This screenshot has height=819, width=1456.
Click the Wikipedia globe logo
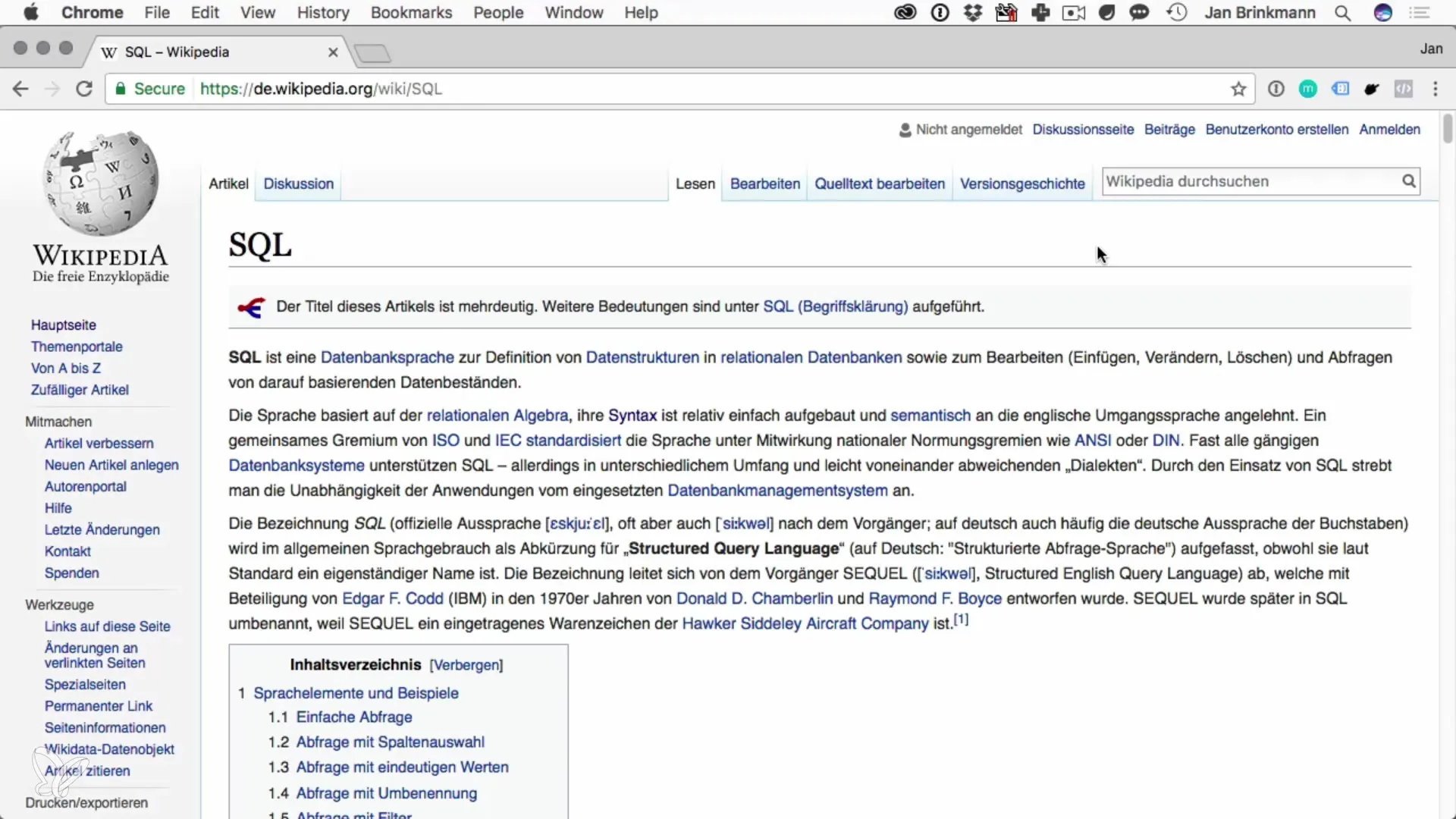(x=101, y=183)
